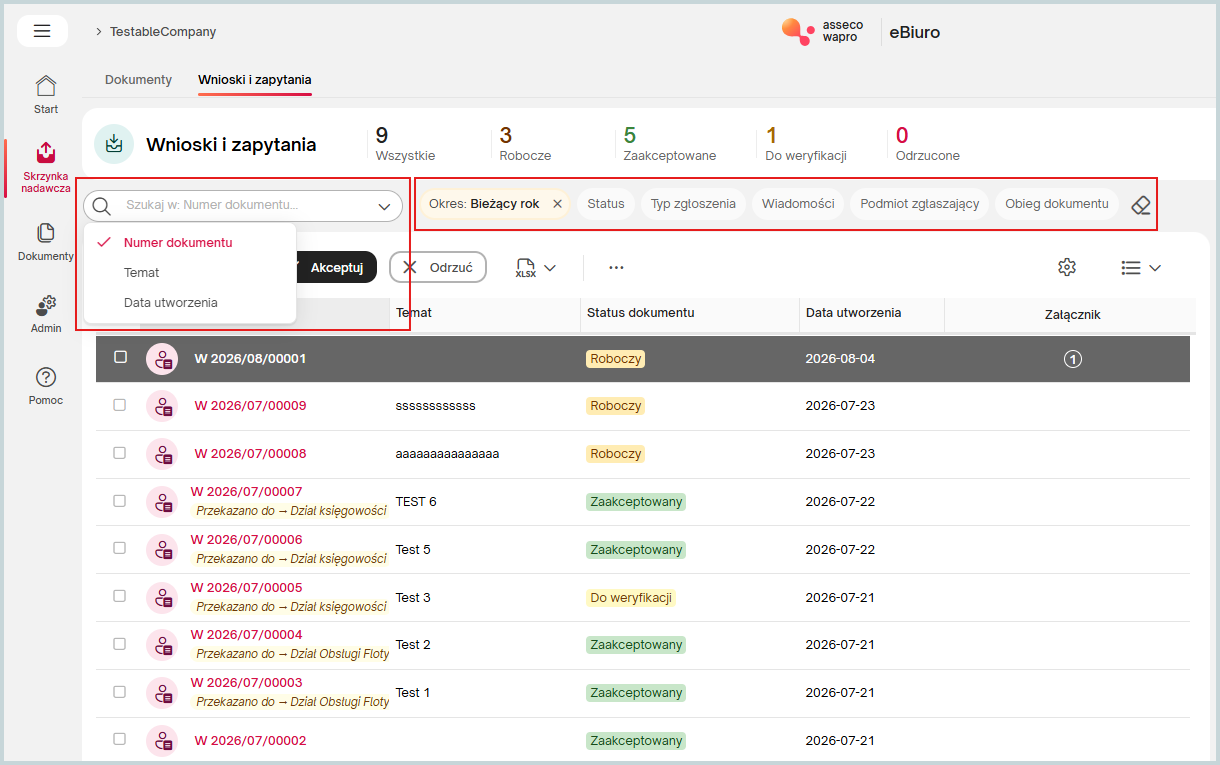This screenshot has height=765, width=1220.
Task: Filter by 0 Odrzucone counter
Action: (x=927, y=144)
